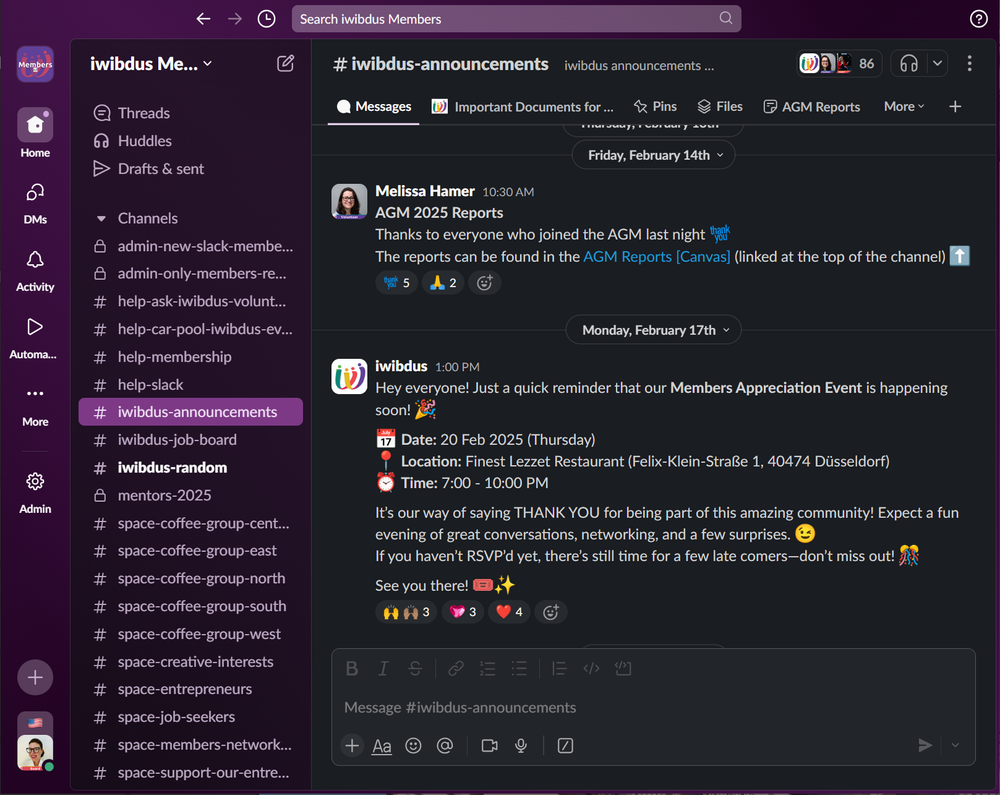The image size is (1000, 795).
Task: Insert ordered list in composer
Action: (x=487, y=668)
